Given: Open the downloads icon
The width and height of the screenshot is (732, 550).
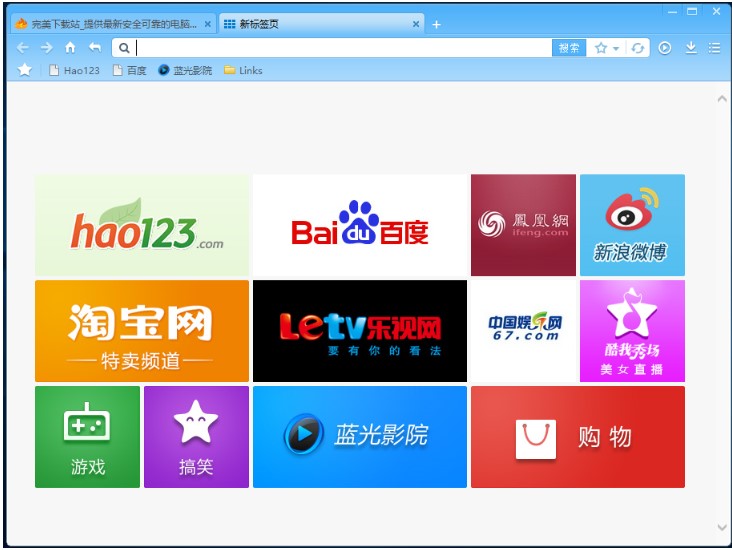Looking at the screenshot, I should [x=691, y=48].
